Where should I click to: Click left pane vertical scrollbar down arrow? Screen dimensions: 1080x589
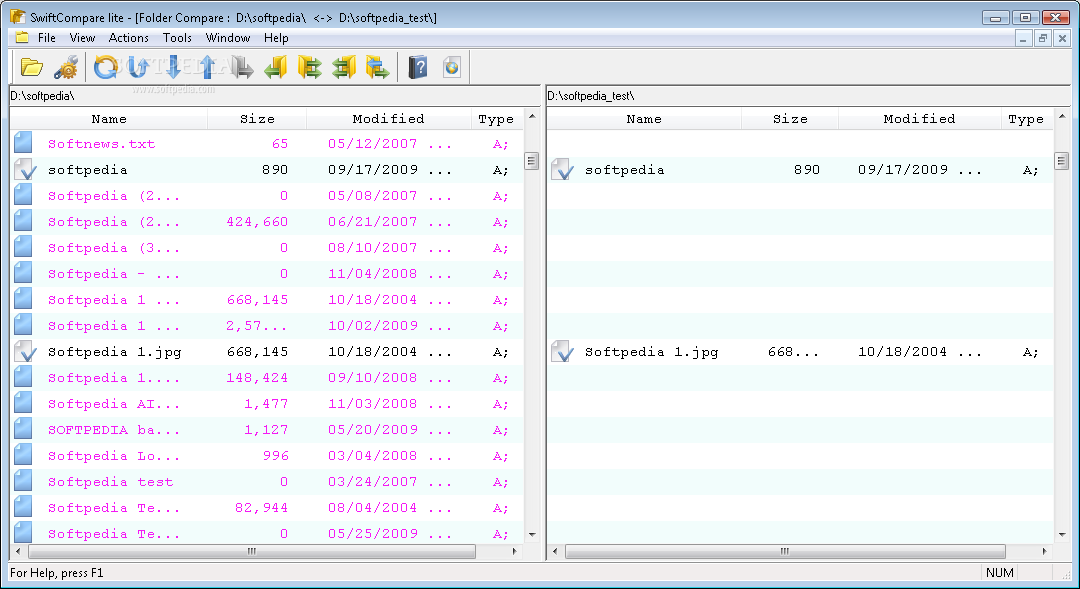tap(532, 535)
